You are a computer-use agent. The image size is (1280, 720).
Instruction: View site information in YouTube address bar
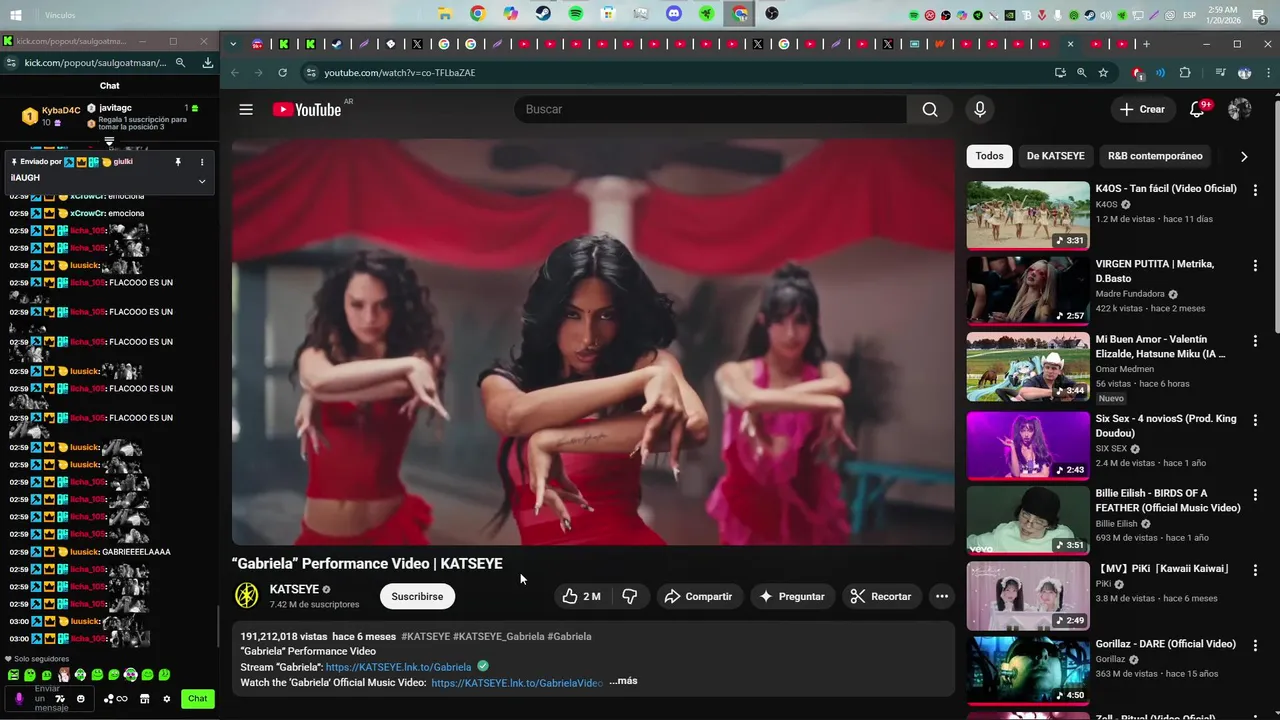coord(311,73)
